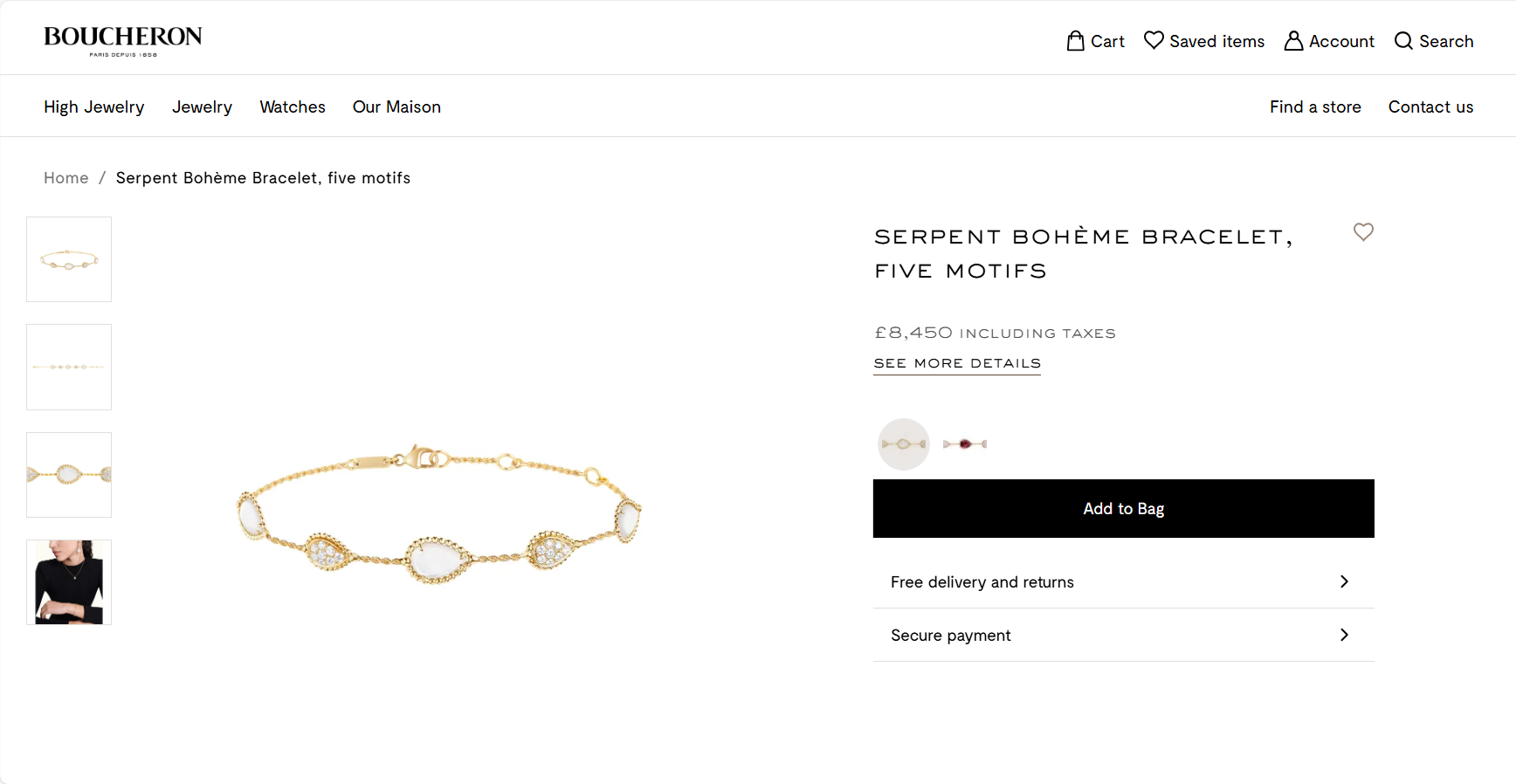Select the red stone bracelet variant
Image resolution: width=1516 pixels, height=784 pixels.
pos(965,444)
